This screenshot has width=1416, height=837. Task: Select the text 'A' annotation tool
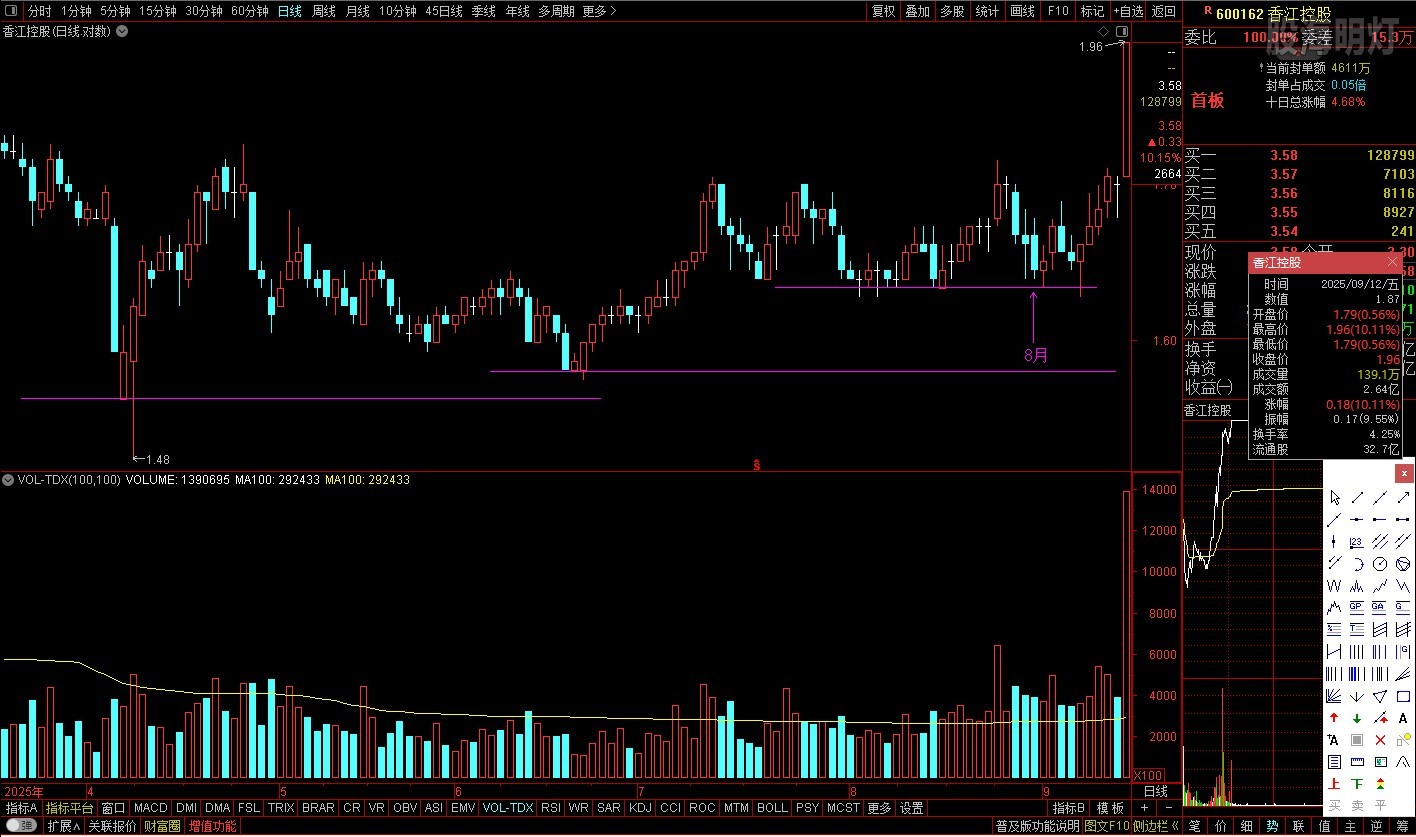coord(1404,718)
